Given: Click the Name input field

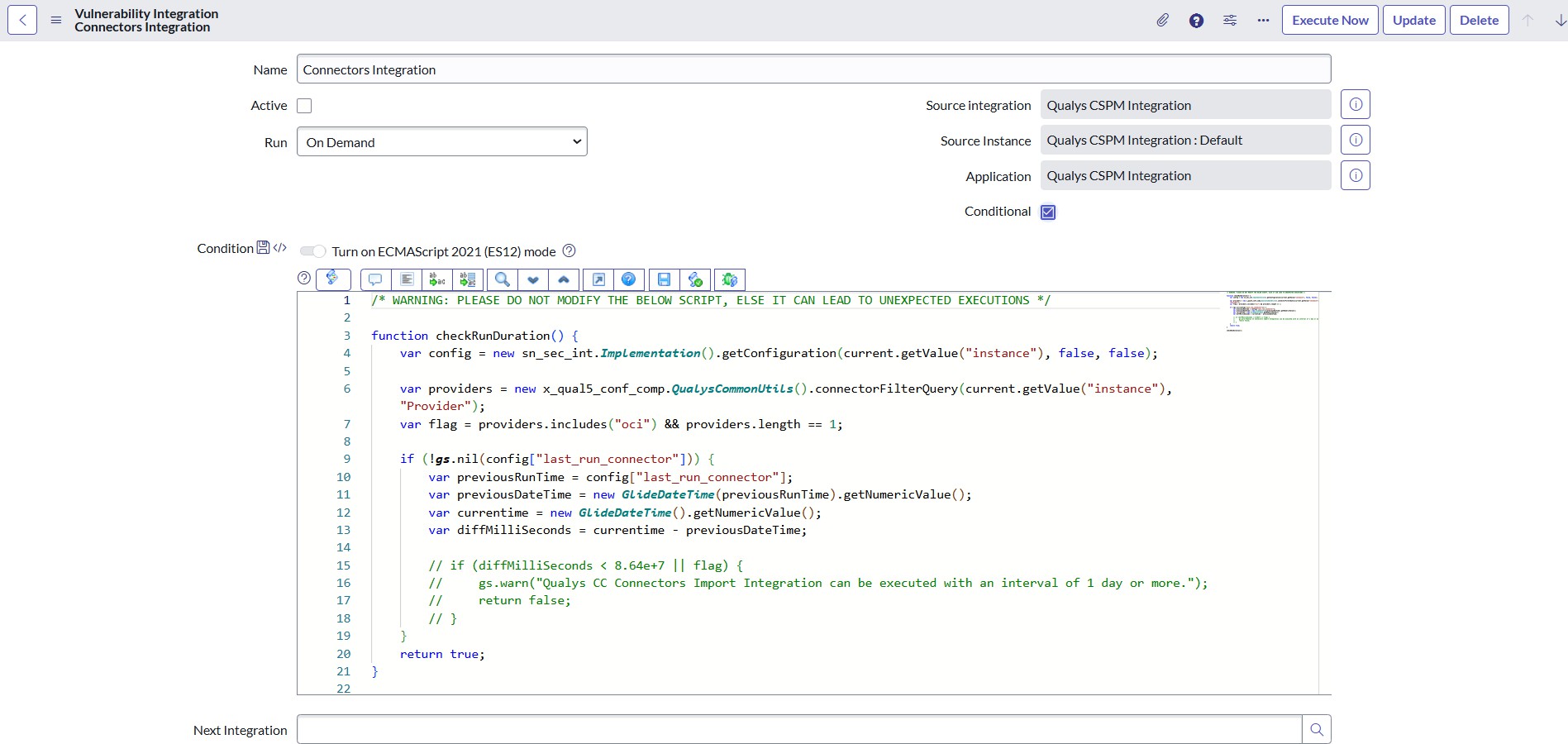Looking at the screenshot, I should coord(814,69).
